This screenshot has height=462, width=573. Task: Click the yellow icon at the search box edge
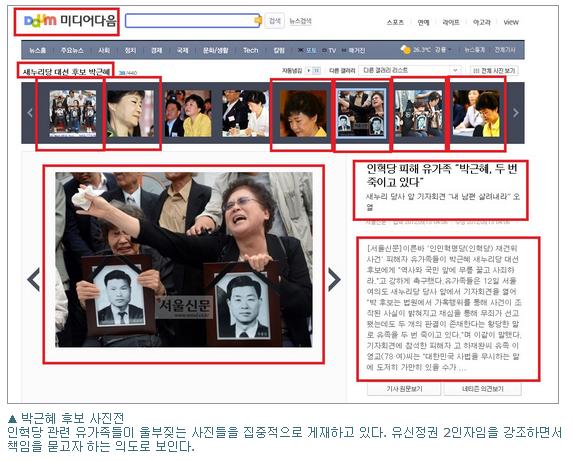pyautogui.click(x=258, y=20)
